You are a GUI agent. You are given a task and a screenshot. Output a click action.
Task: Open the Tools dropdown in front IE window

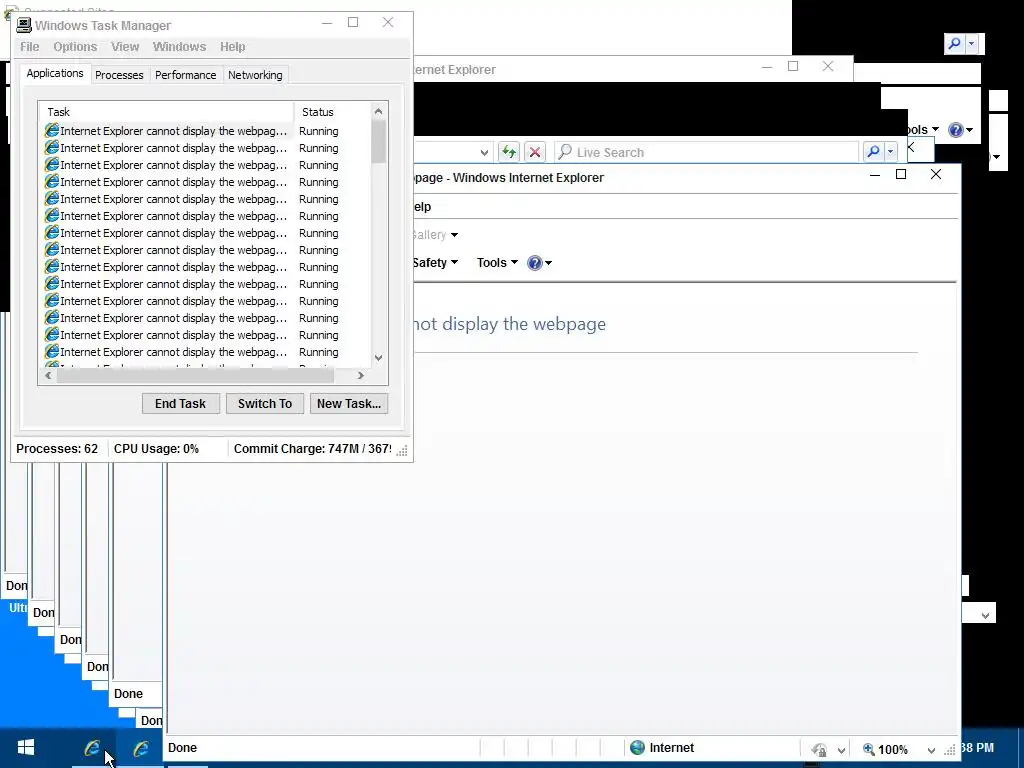tap(497, 263)
